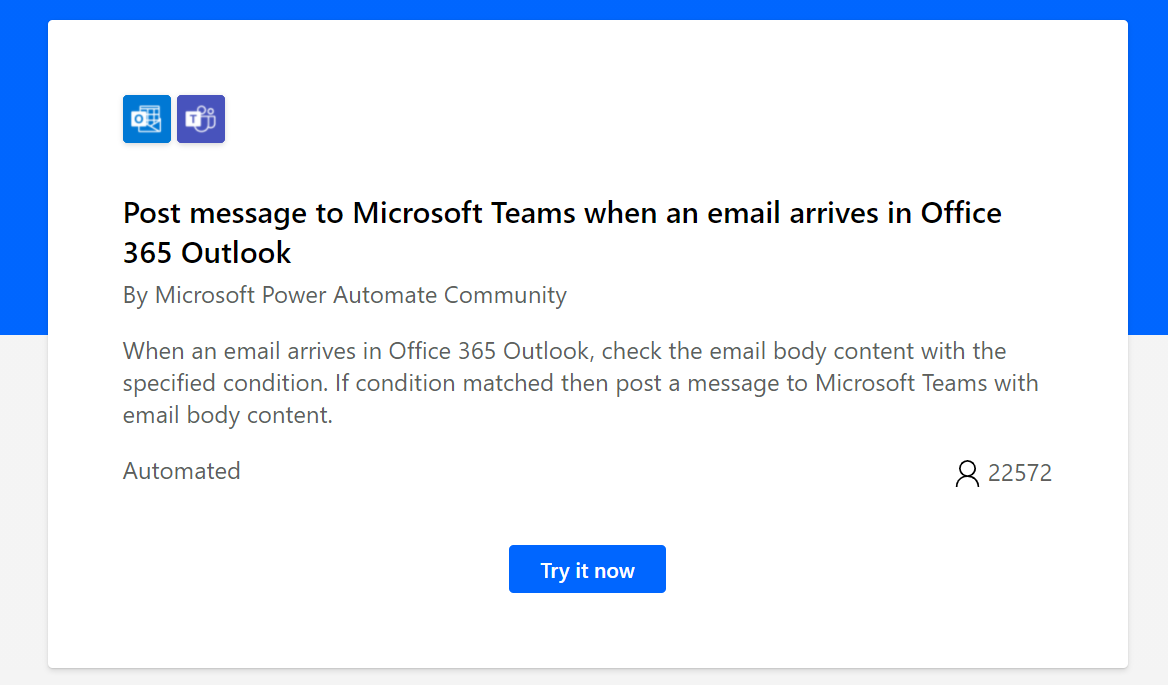The width and height of the screenshot is (1168, 685).
Task: Click the Microsoft Teams connector icon
Action: coord(201,119)
